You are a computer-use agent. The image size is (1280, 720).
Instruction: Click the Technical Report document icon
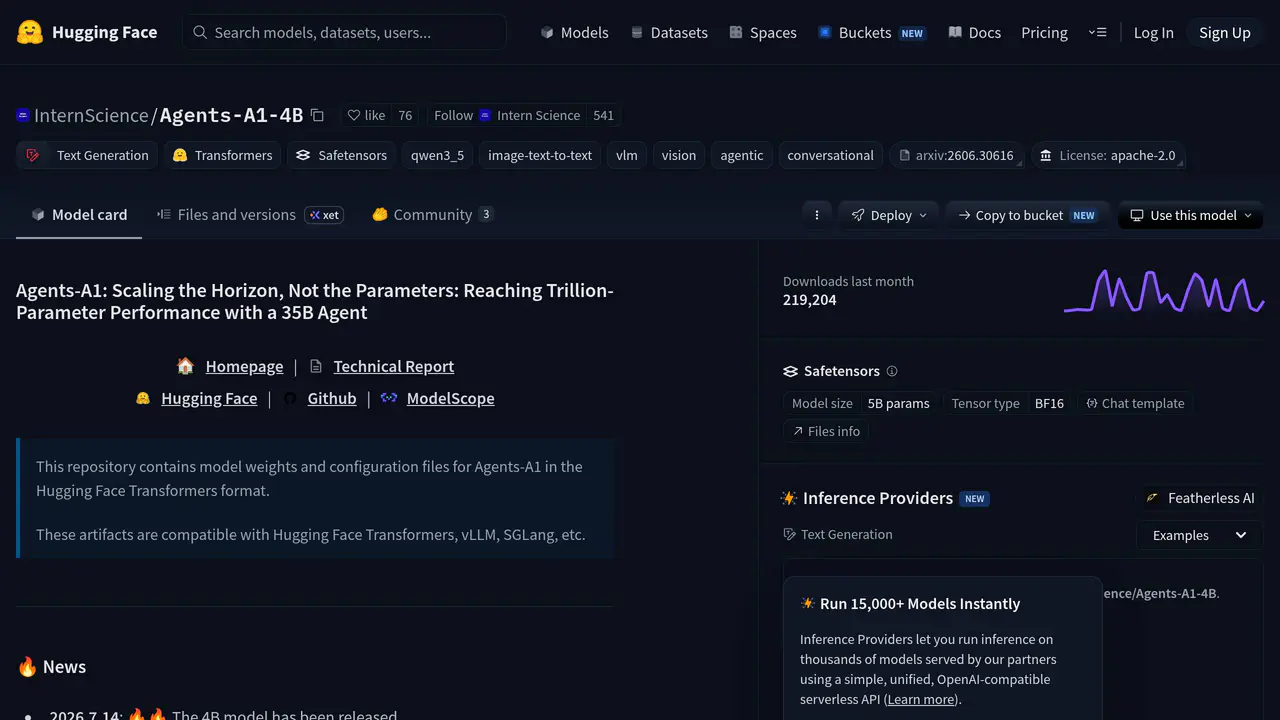(316, 366)
